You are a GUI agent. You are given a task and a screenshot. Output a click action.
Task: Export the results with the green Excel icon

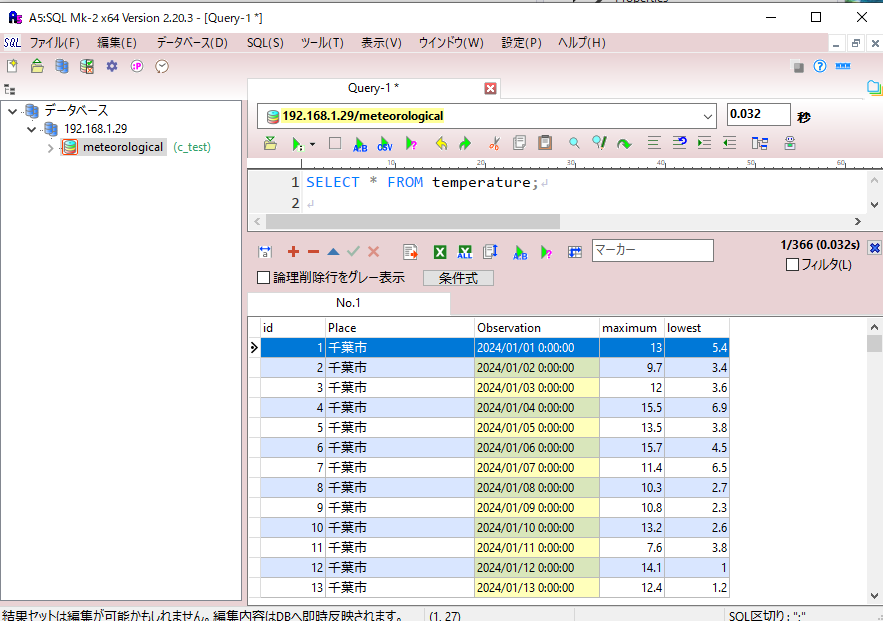click(439, 252)
